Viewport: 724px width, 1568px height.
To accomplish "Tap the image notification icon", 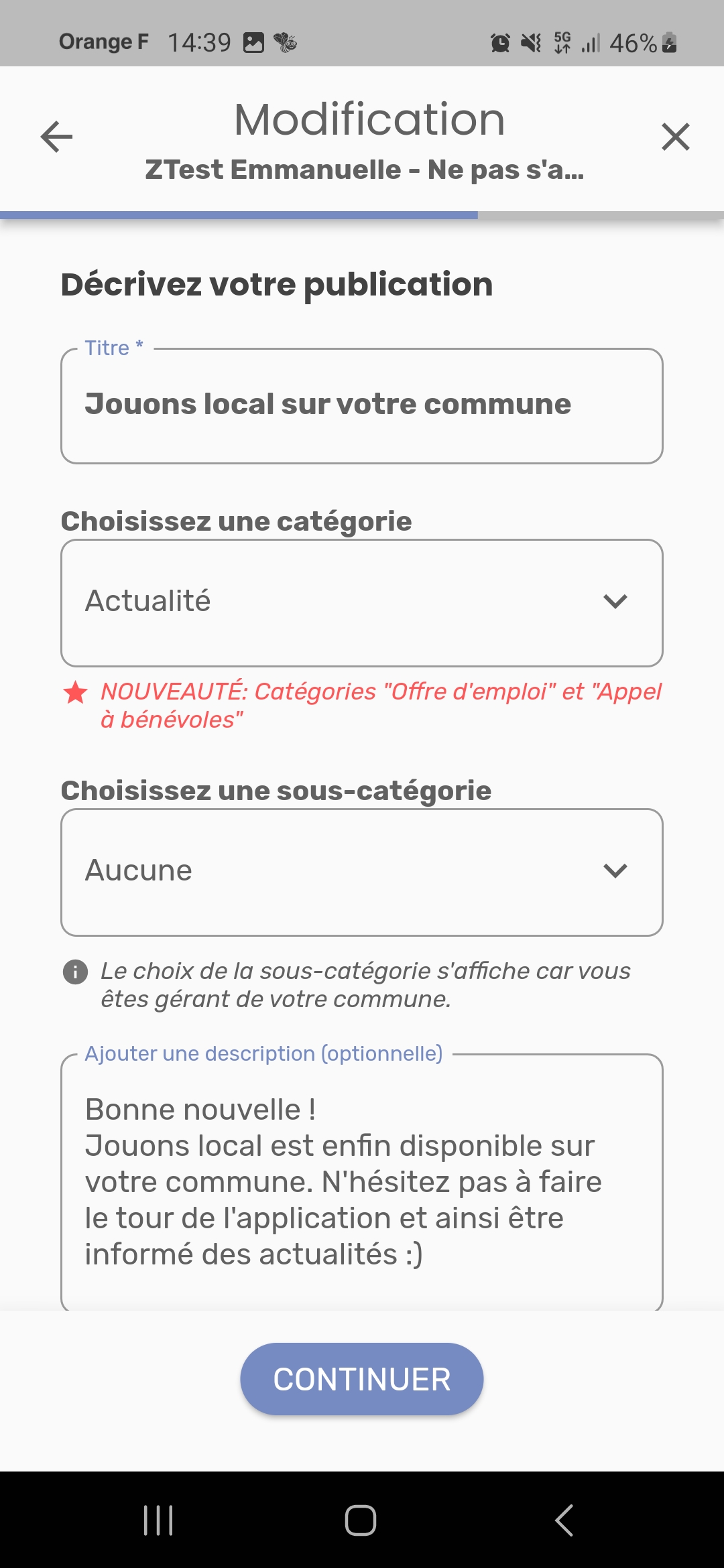I will point(253,43).
